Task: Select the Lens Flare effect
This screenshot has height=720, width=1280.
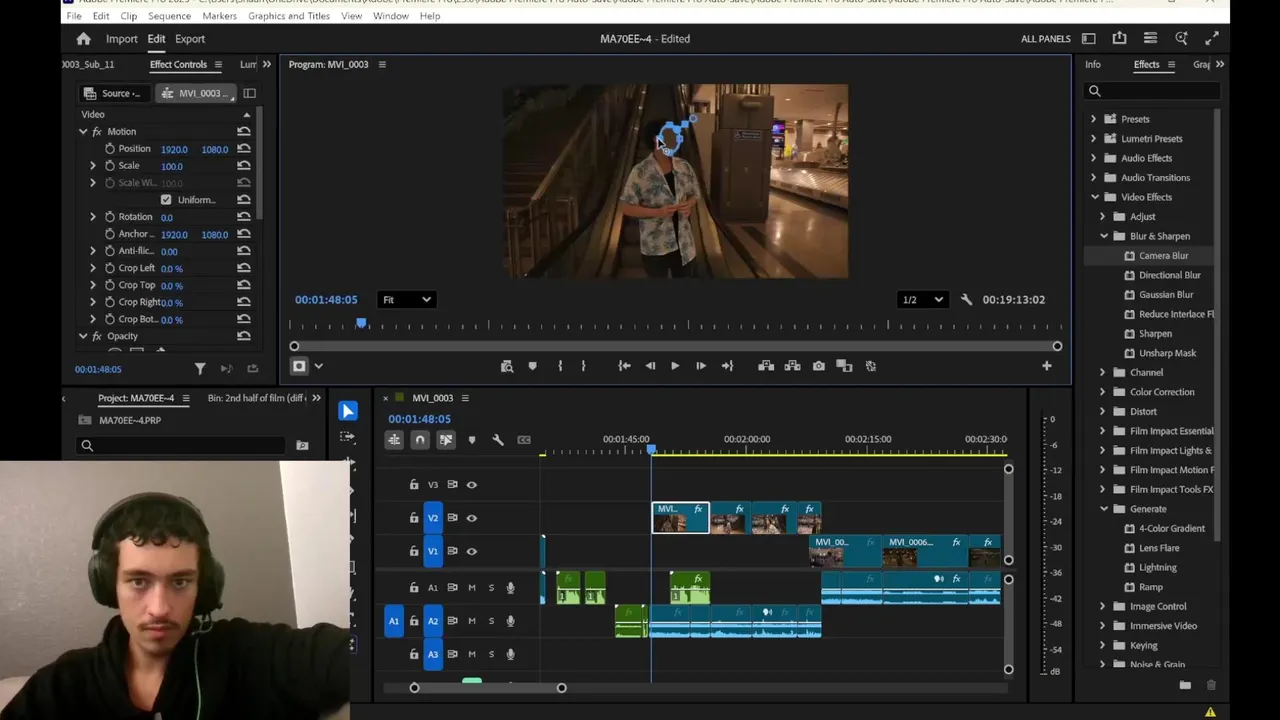Action: (1159, 548)
